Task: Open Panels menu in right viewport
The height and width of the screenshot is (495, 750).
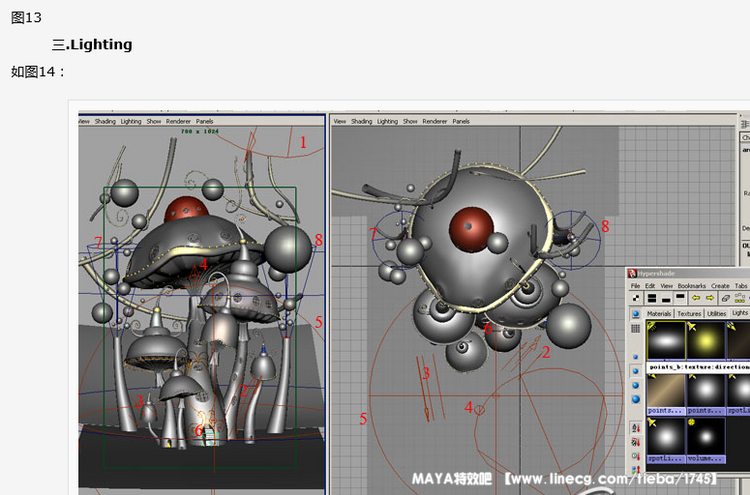Action: (461, 121)
